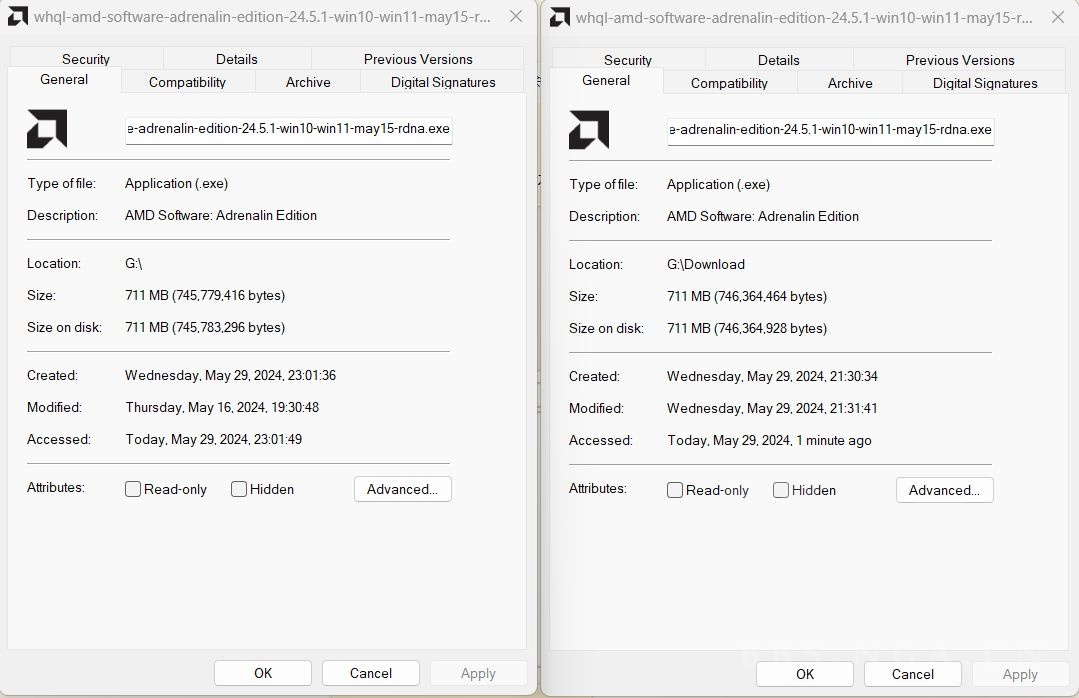Click the AMD logo in left window title bar
Screen dimensions: 1079x698
coord(17,16)
